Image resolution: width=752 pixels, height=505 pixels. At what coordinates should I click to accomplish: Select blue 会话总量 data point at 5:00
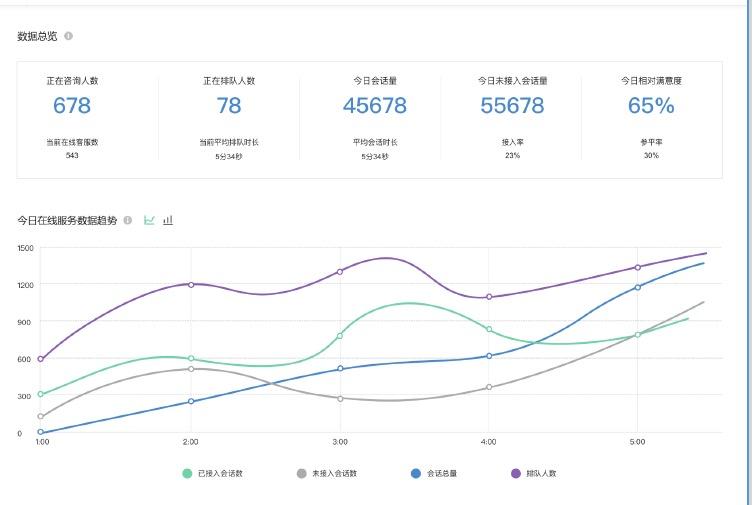coord(638,287)
